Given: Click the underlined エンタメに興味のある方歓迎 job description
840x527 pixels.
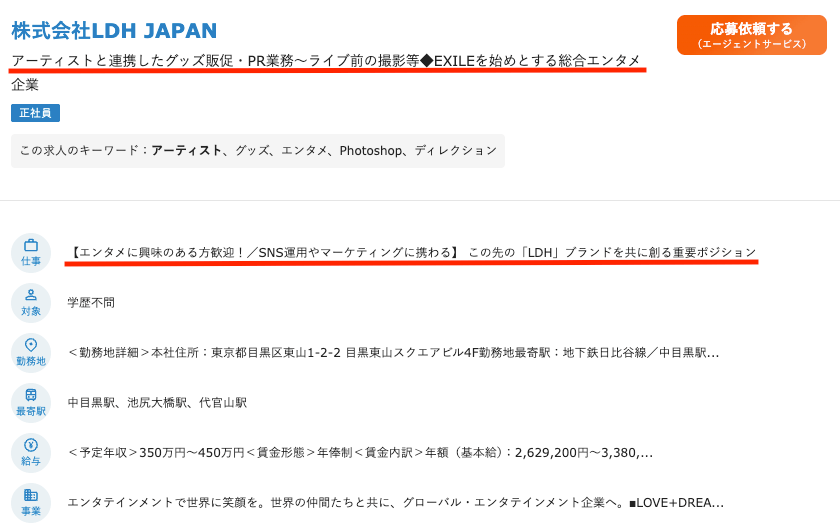Looking at the screenshot, I should [412, 252].
